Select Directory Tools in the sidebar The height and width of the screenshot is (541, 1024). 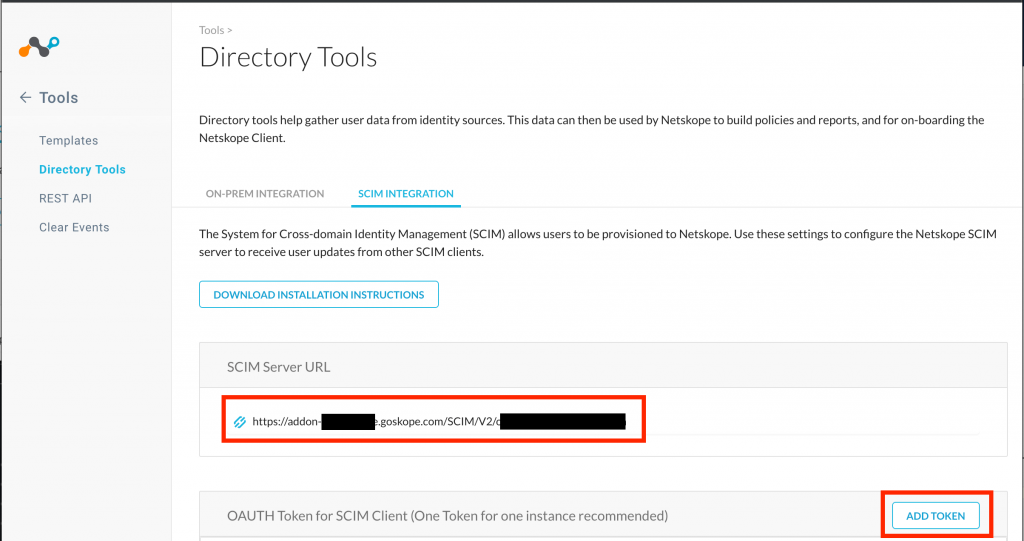tap(82, 169)
